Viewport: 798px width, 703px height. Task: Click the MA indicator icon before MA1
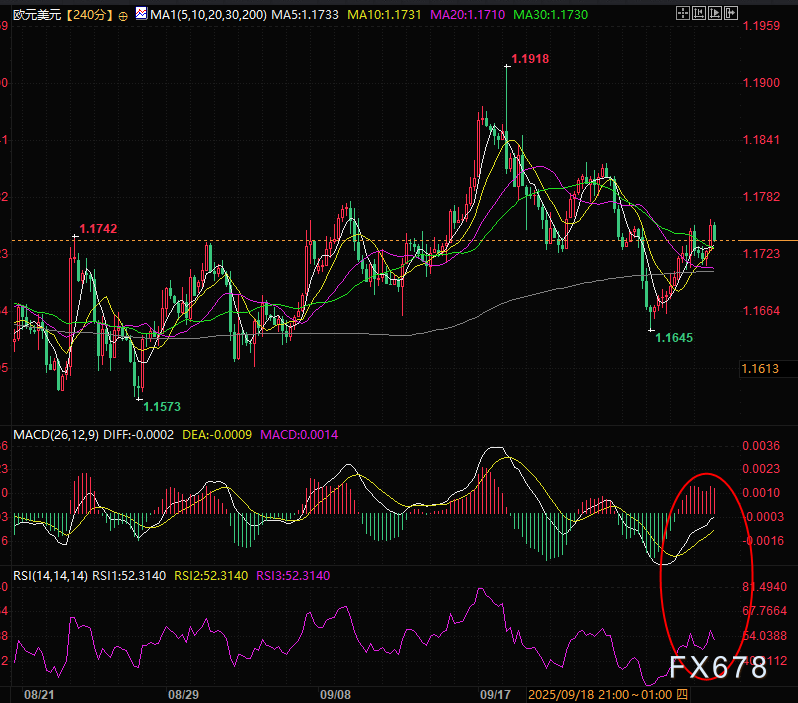click(x=140, y=15)
